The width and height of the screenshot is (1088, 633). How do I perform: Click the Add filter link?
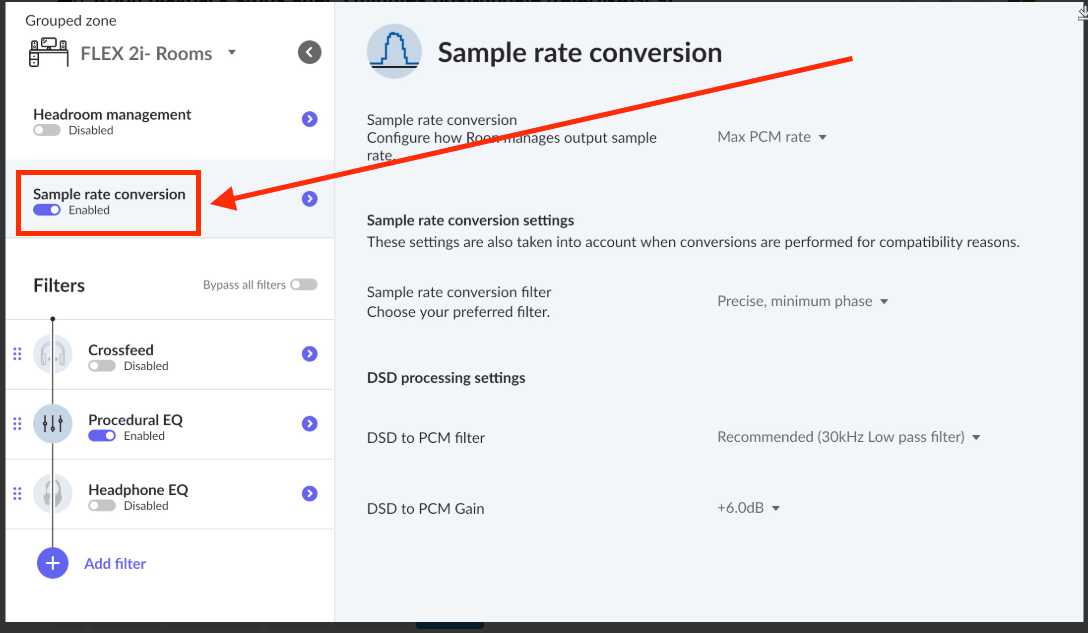click(115, 564)
